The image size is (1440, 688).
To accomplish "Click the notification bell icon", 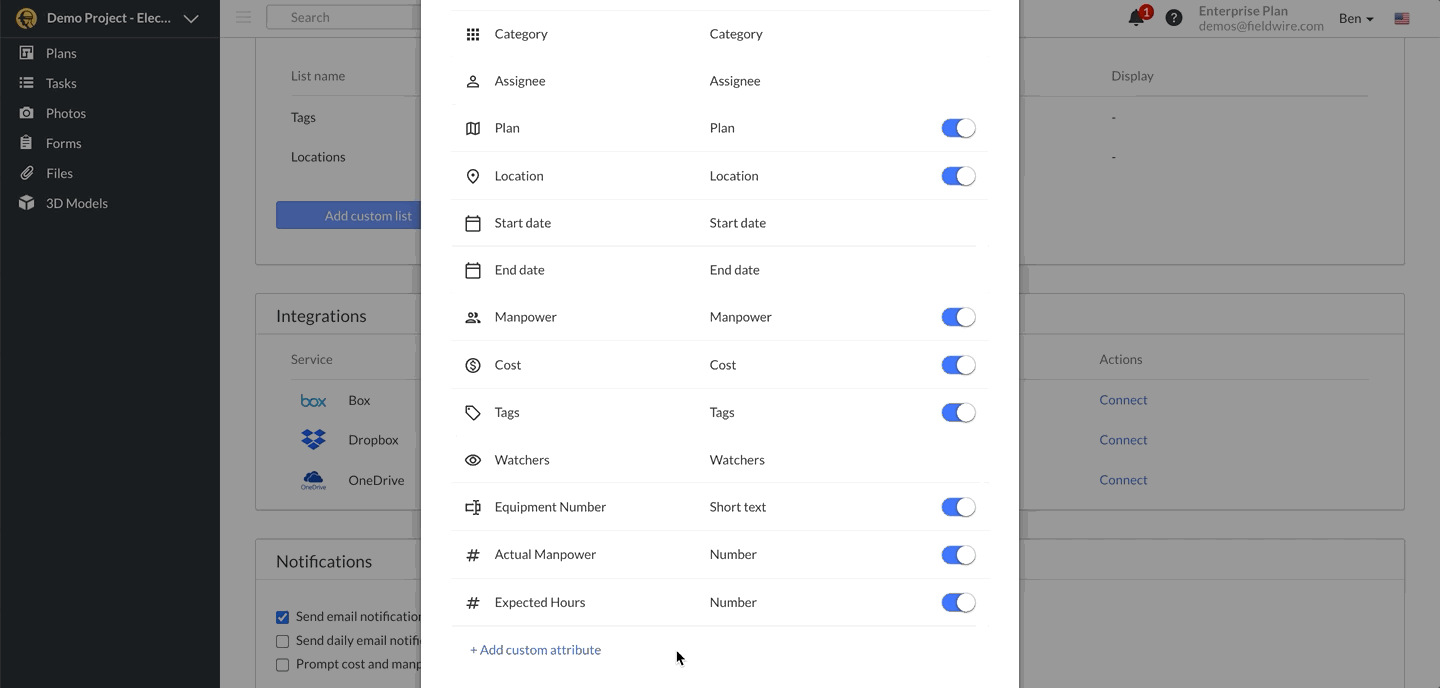I will (x=1136, y=18).
